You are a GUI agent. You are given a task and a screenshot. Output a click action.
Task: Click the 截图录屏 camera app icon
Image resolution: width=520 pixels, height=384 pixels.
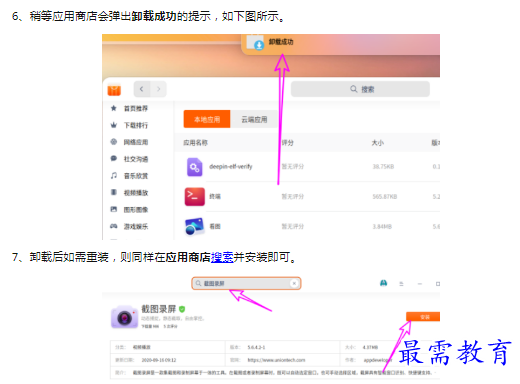[x=124, y=317]
